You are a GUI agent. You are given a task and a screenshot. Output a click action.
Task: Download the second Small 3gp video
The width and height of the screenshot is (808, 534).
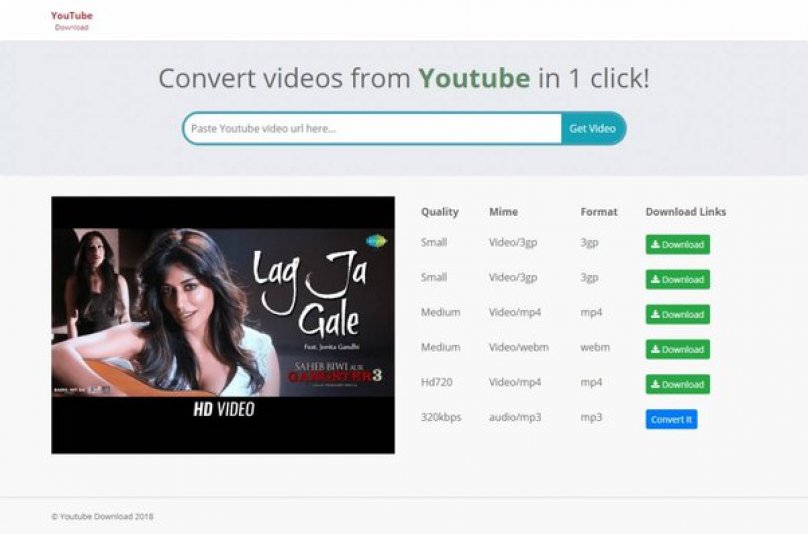[678, 279]
